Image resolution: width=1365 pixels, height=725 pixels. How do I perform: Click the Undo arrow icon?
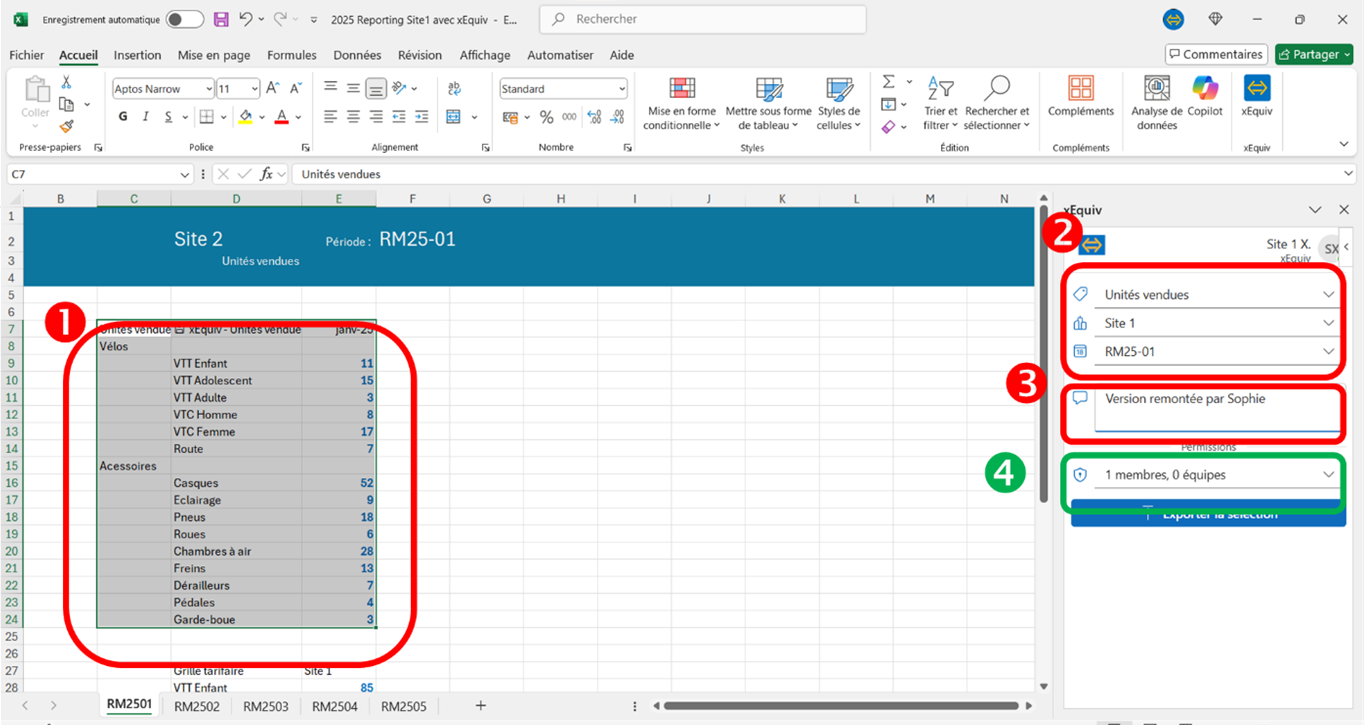(245, 19)
